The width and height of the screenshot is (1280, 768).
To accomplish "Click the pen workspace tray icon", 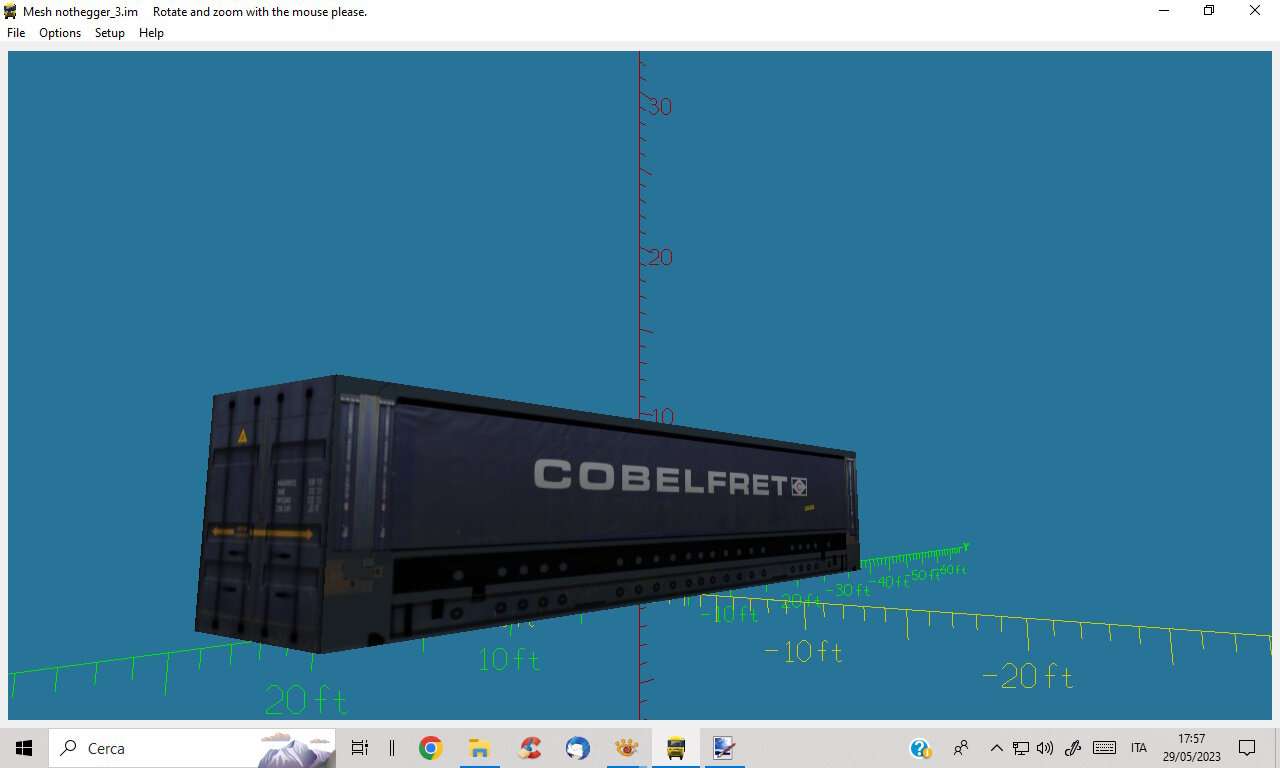I will pyautogui.click(x=1073, y=748).
